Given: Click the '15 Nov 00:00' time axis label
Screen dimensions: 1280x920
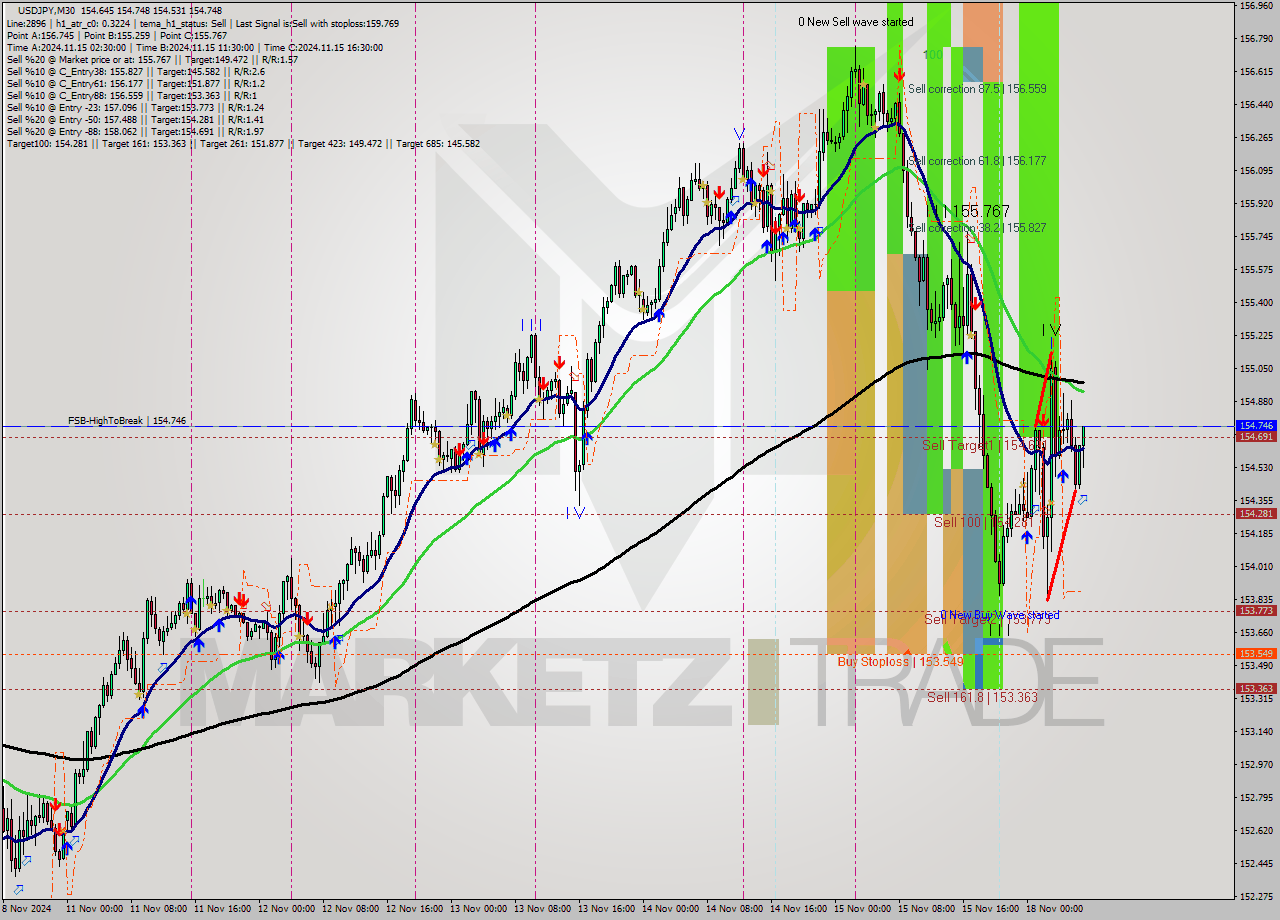Looking at the screenshot, I should [861, 909].
